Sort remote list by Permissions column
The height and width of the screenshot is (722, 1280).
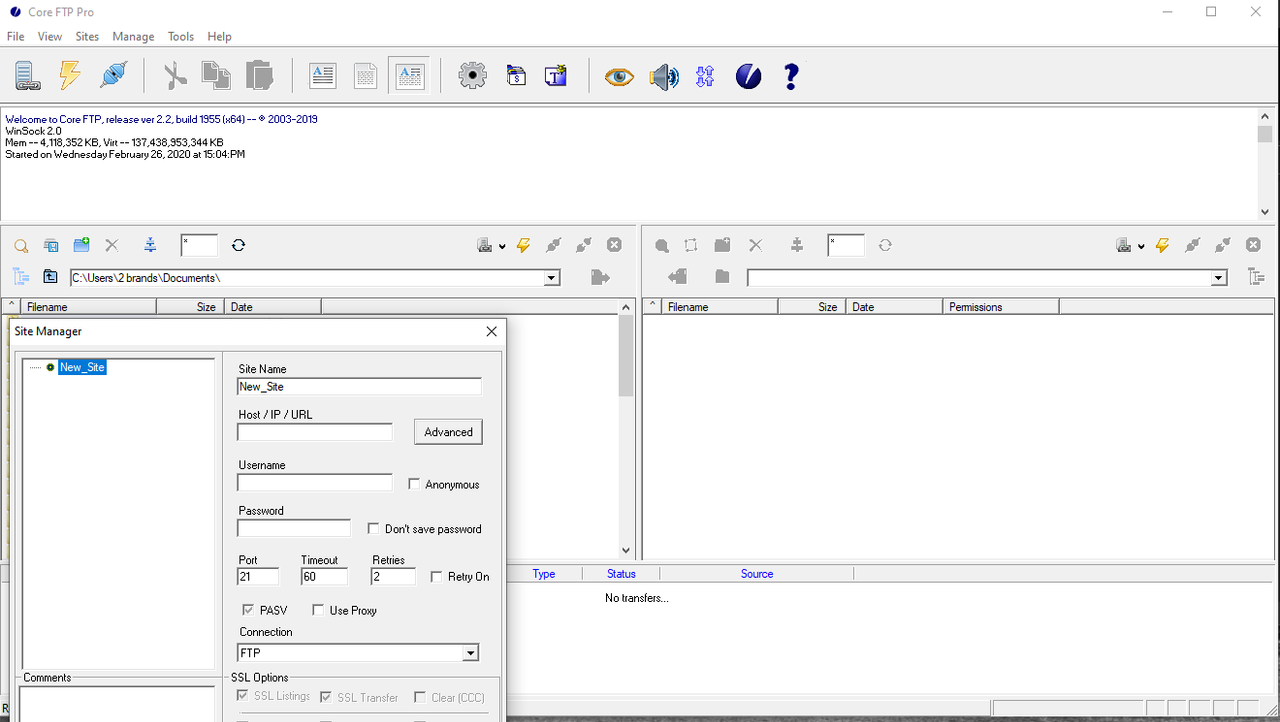(x=1000, y=307)
